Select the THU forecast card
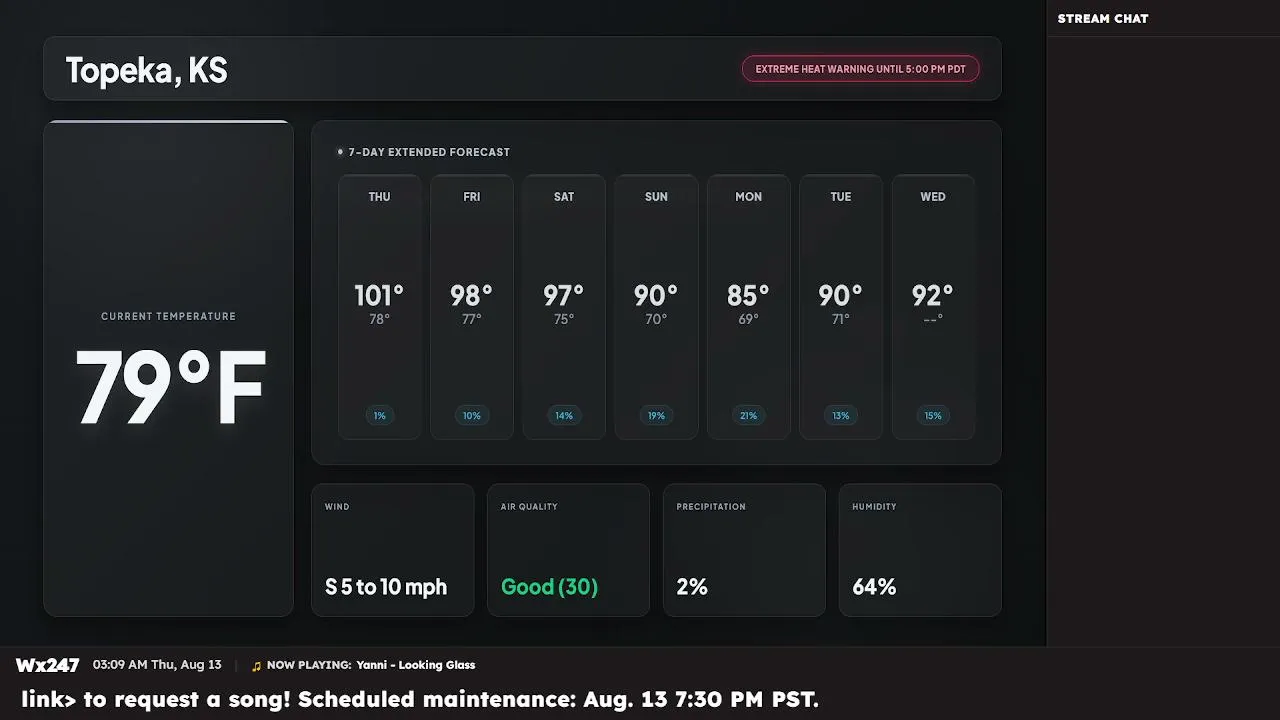The width and height of the screenshot is (1280, 720). tap(379, 307)
